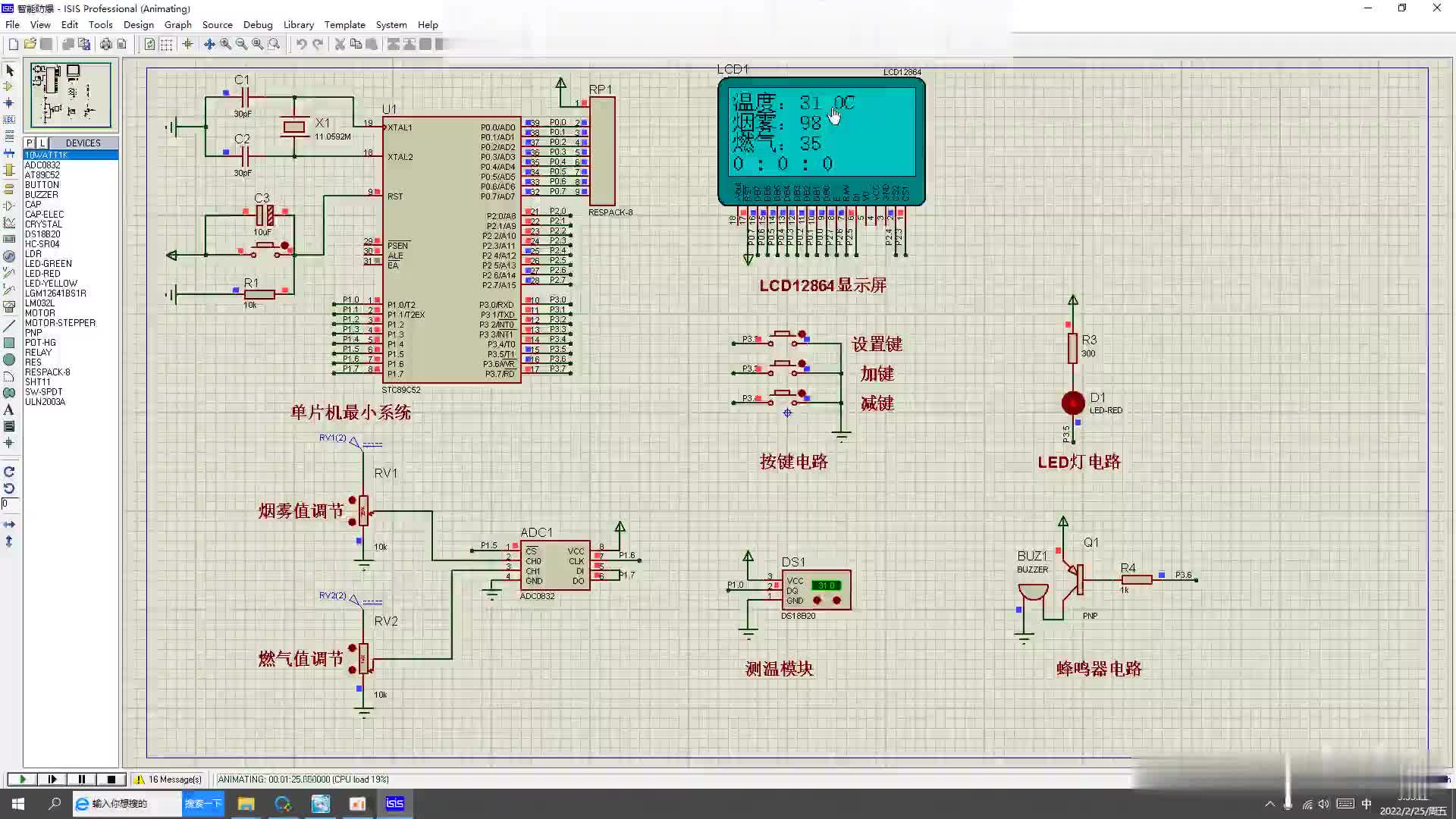
Task: Open the Debug menu
Action: click(x=258, y=24)
